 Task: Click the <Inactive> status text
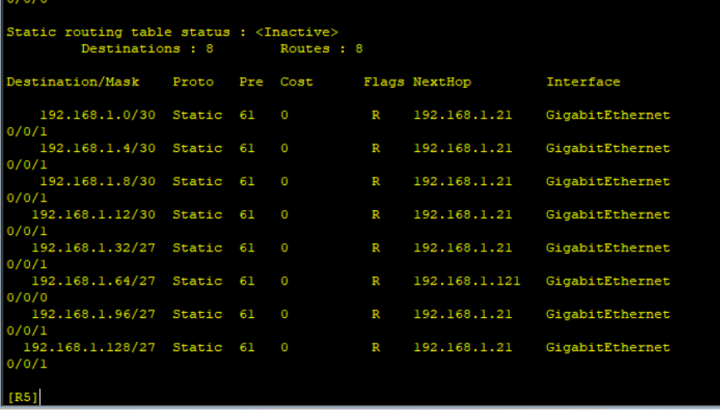pos(297,32)
